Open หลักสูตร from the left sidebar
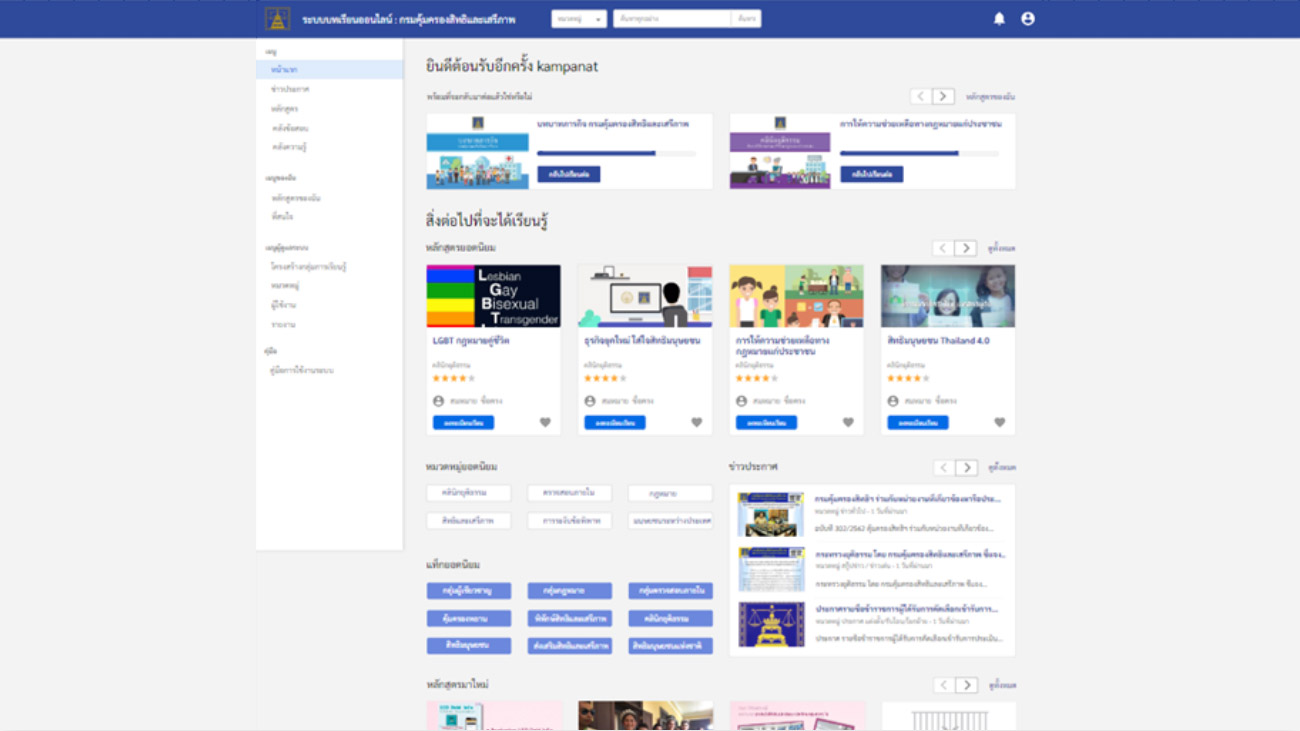The height and width of the screenshot is (731, 1300). 284,108
